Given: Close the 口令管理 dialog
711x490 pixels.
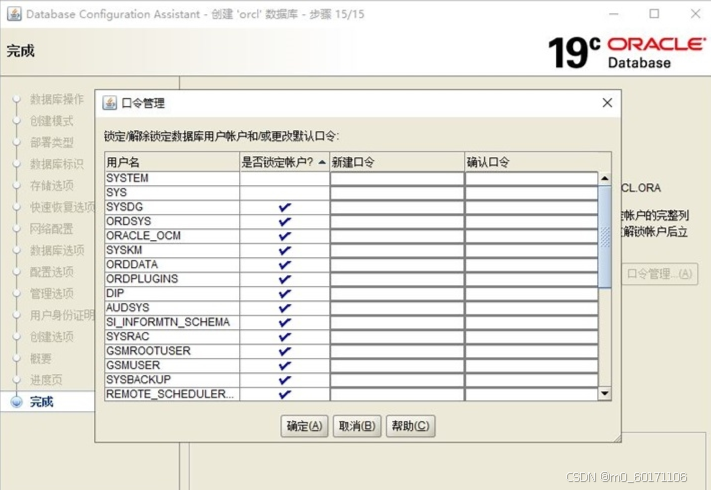Looking at the screenshot, I should pyautogui.click(x=607, y=103).
